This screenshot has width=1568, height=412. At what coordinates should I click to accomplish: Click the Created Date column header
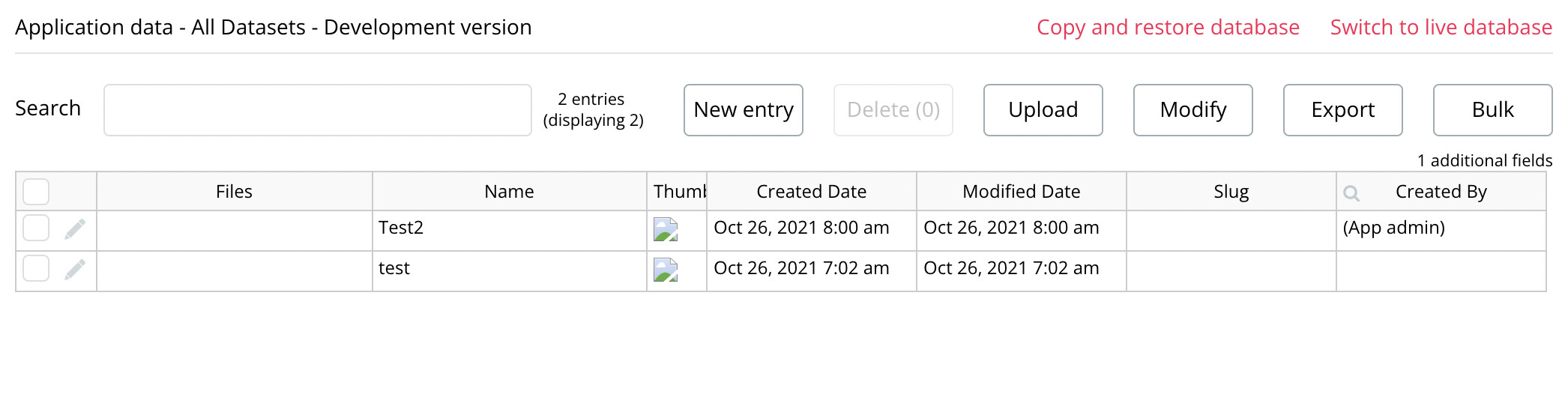(x=811, y=192)
